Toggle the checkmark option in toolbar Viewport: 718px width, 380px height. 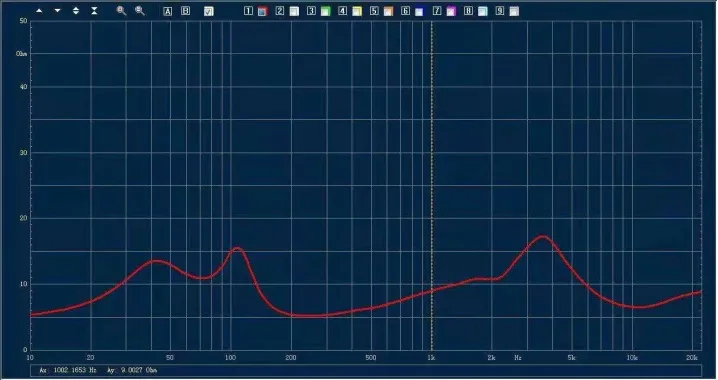coord(208,11)
